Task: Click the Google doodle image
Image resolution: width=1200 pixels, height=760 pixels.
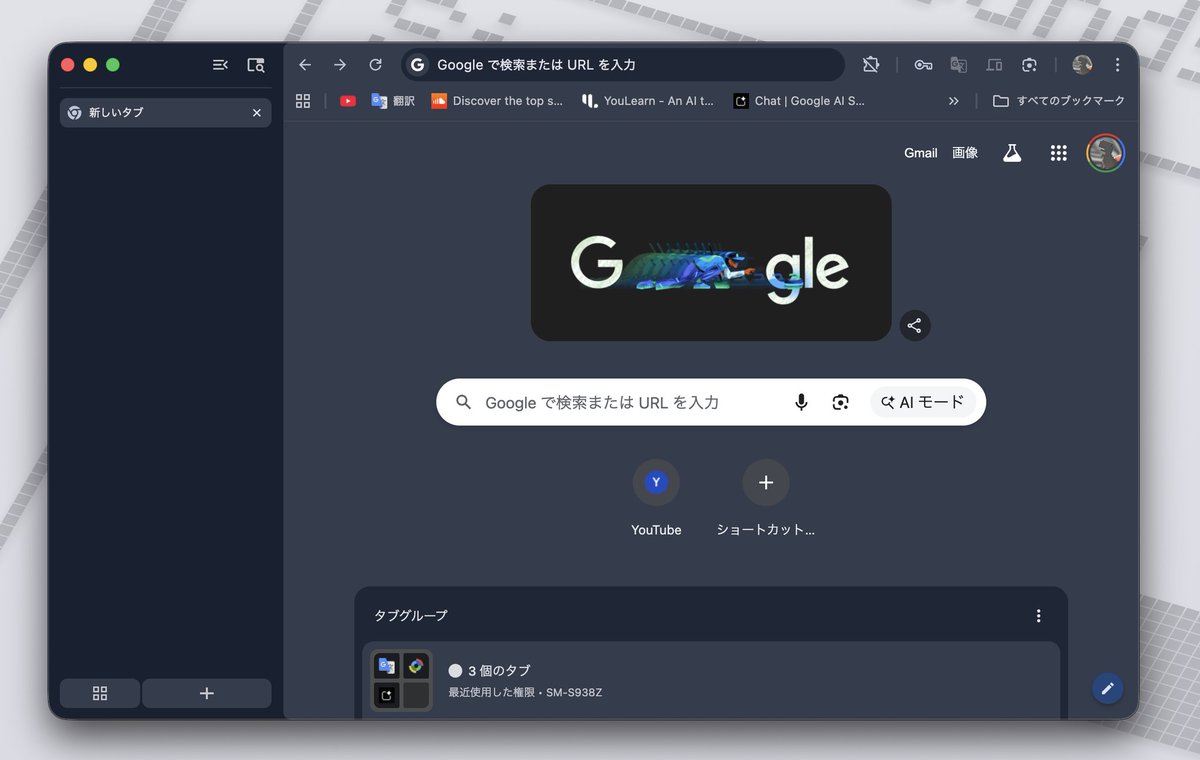Action: [711, 262]
